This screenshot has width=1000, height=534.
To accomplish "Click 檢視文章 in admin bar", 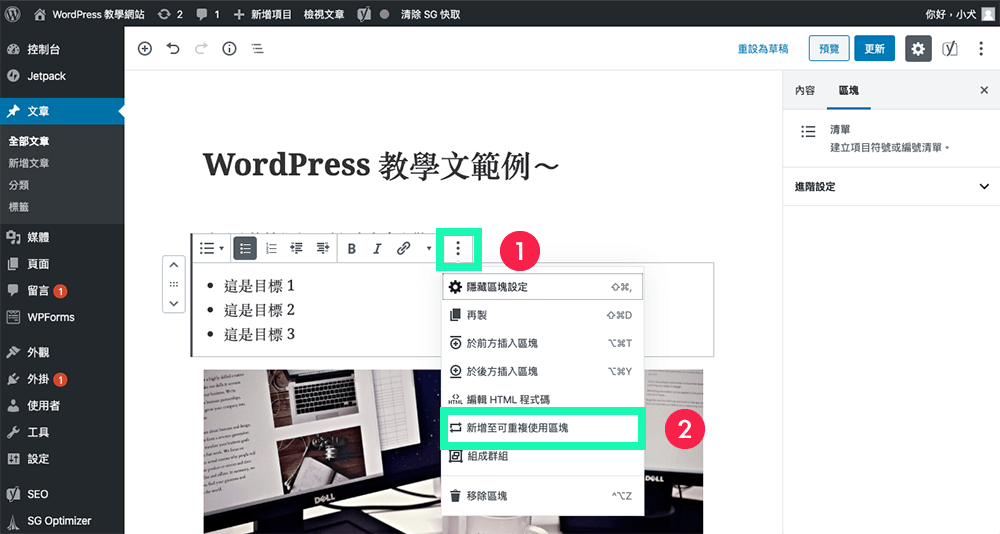I will [x=324, y=14].
